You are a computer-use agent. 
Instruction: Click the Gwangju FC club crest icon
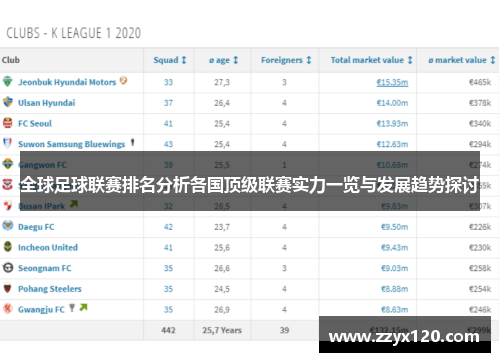[x=8, y=309]
